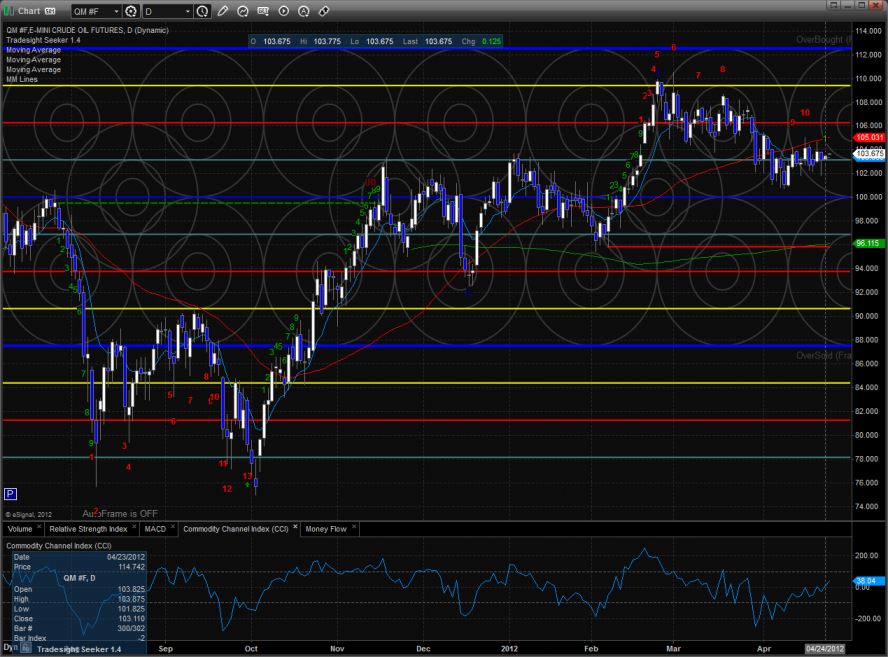888x657 pixels.
Task: Click the circled A icon in toolbar
Action: pos(305,11)
